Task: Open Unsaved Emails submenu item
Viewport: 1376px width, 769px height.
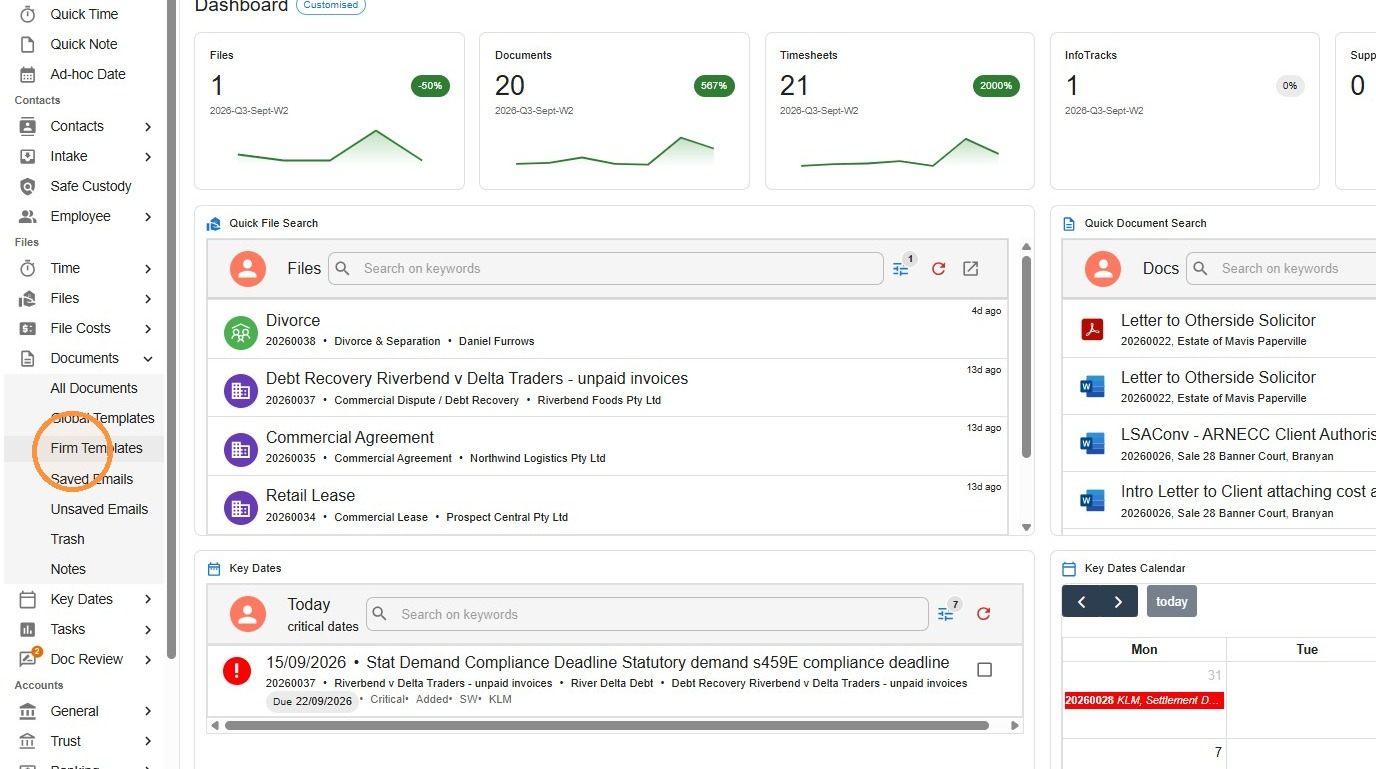Action: [x=99, y=509]
